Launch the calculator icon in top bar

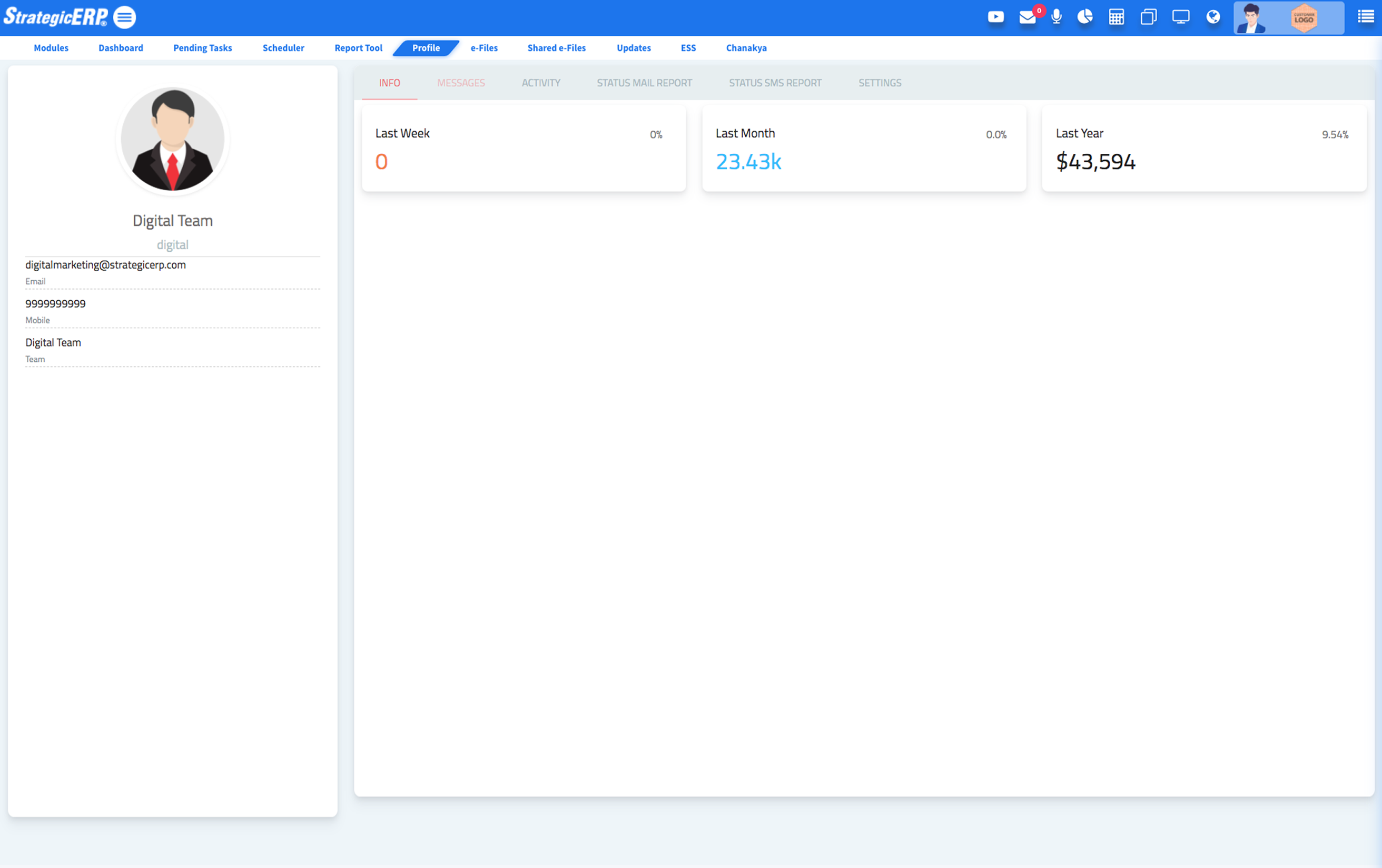(1116, 17)
